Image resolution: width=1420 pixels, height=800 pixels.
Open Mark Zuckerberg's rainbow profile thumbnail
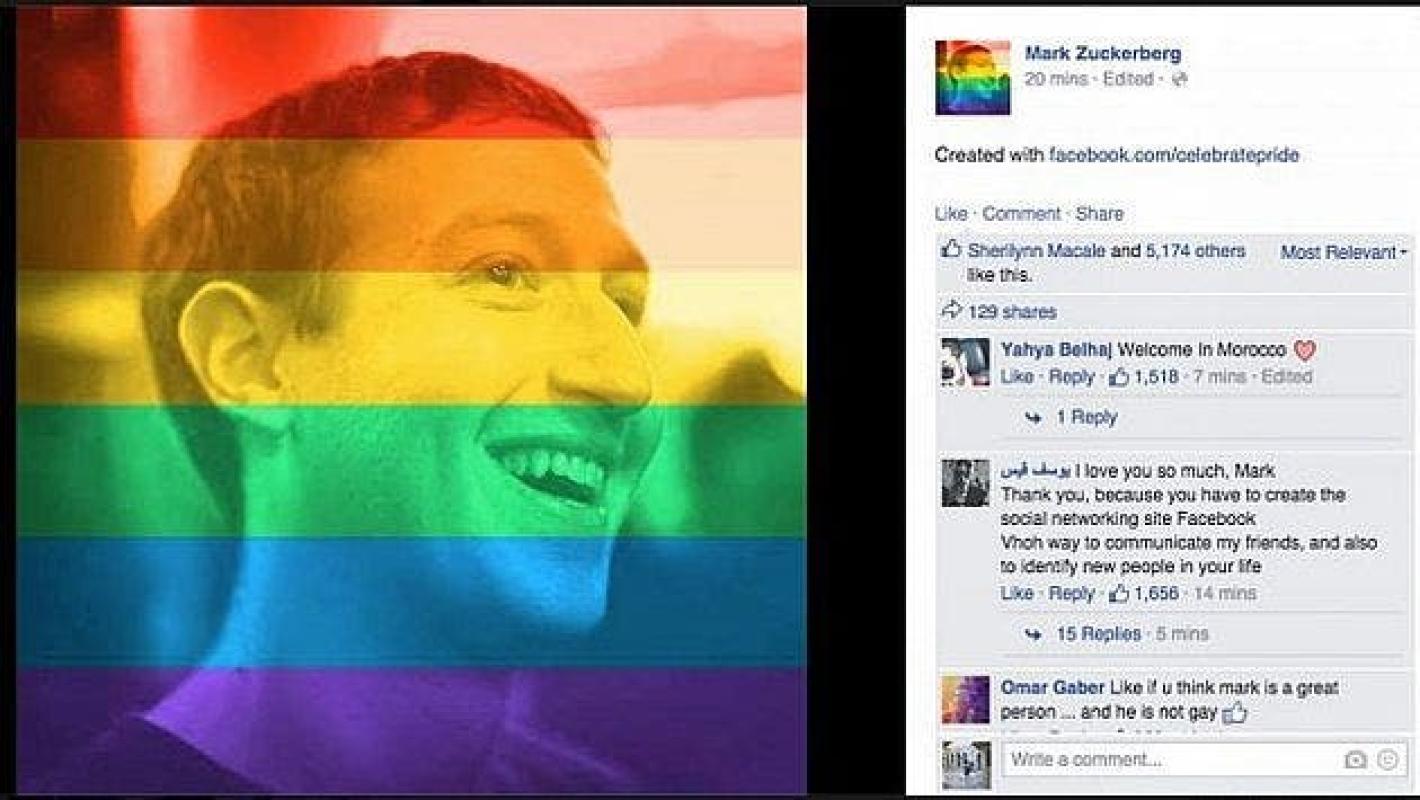[x=972, y=78]
